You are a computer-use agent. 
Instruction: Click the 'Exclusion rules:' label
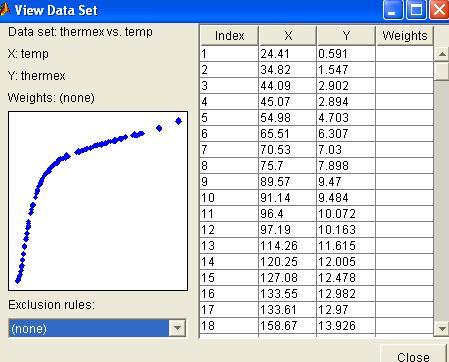click(x=51, y=304)
